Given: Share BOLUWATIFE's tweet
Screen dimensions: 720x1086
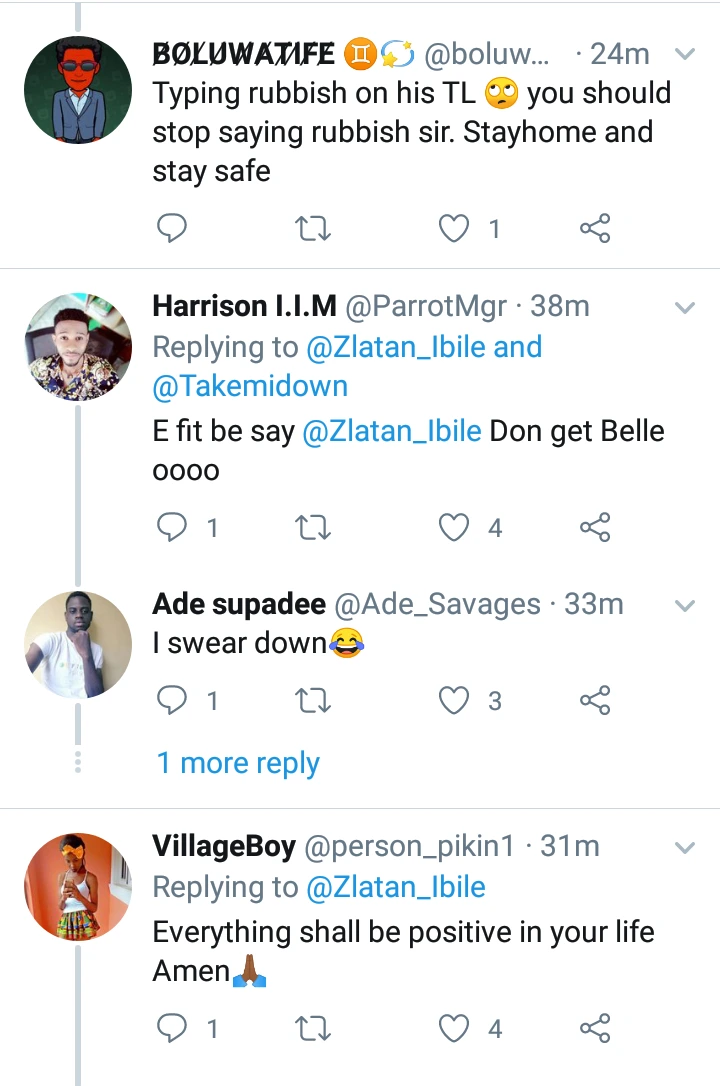Looking at the screenshot, I should click(x=595, y=230).
